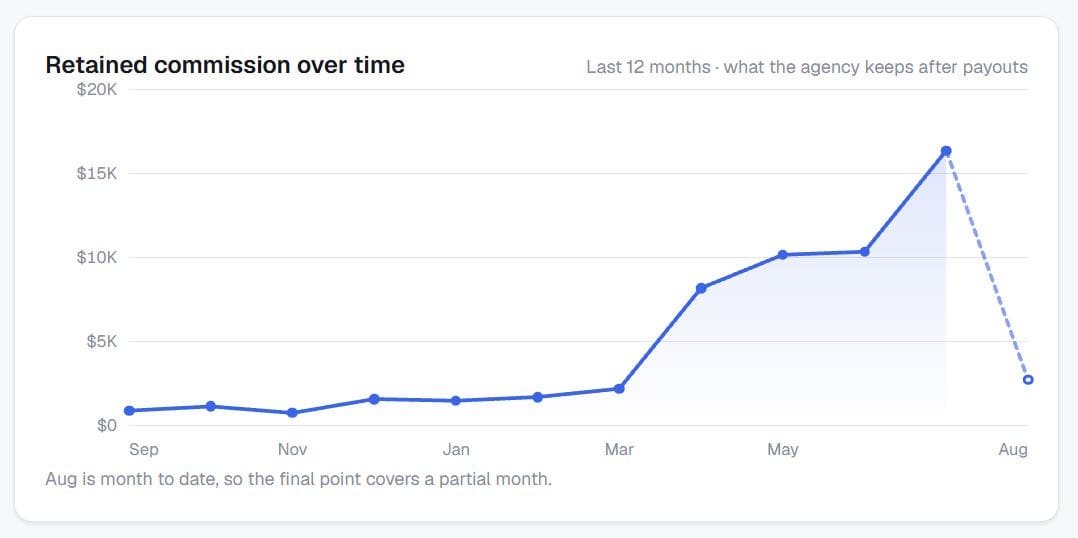
Task: Click the $20K y-axis label
Action: pyautogui.click(x=97, y=89)
